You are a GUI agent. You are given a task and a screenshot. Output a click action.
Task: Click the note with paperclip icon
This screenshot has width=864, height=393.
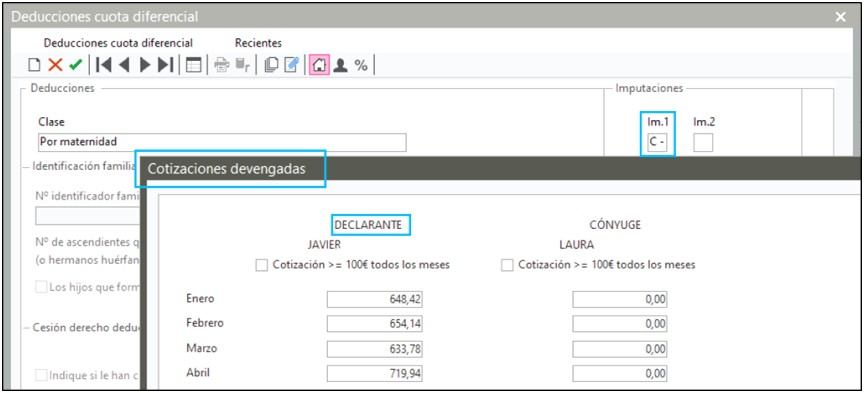pos(291,65)
